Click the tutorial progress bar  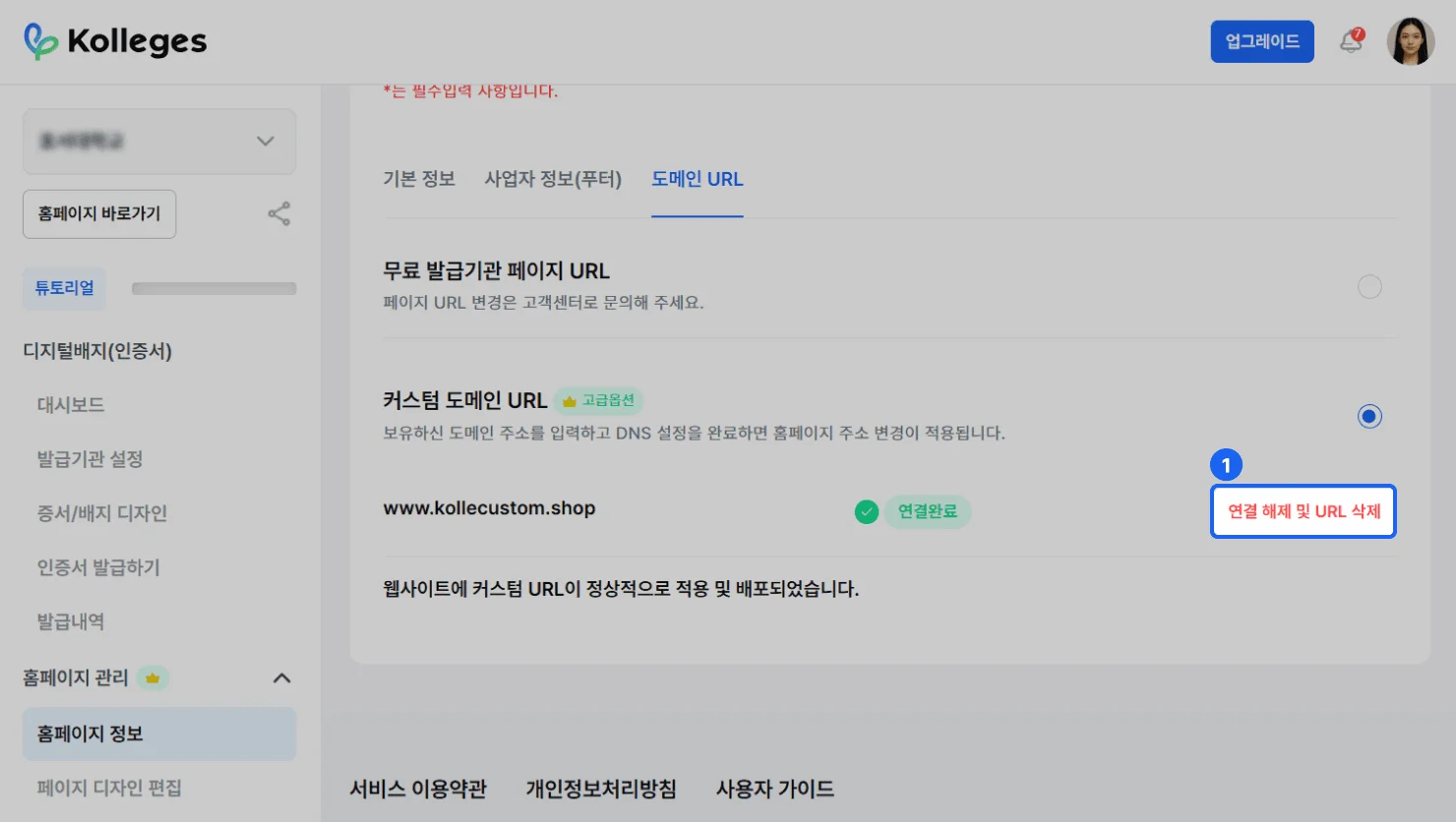click(x=214, y=289)
